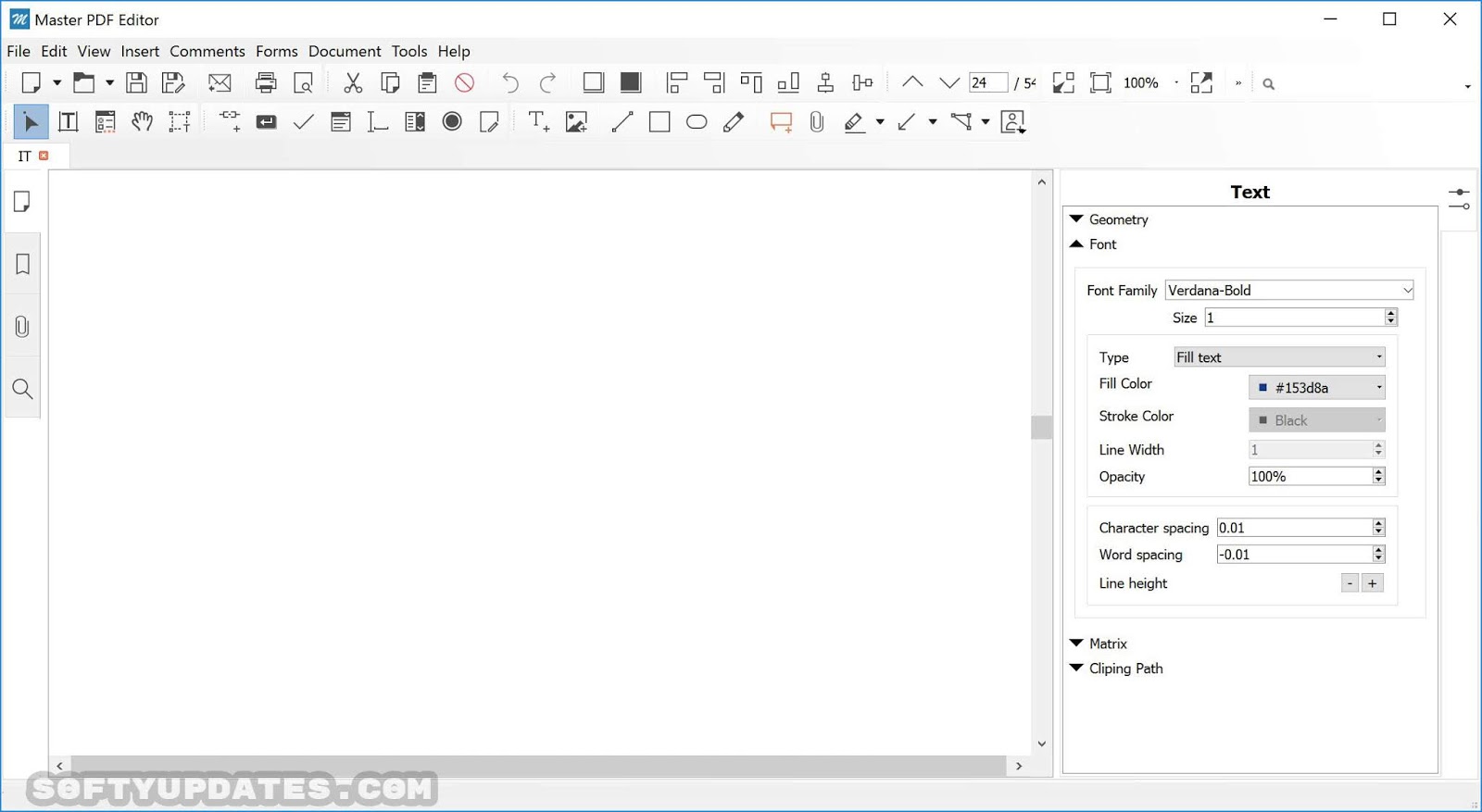Select the Pencil tool
Image resolution: width=1482 pixels, height=812 pixels.
(734, 121)
